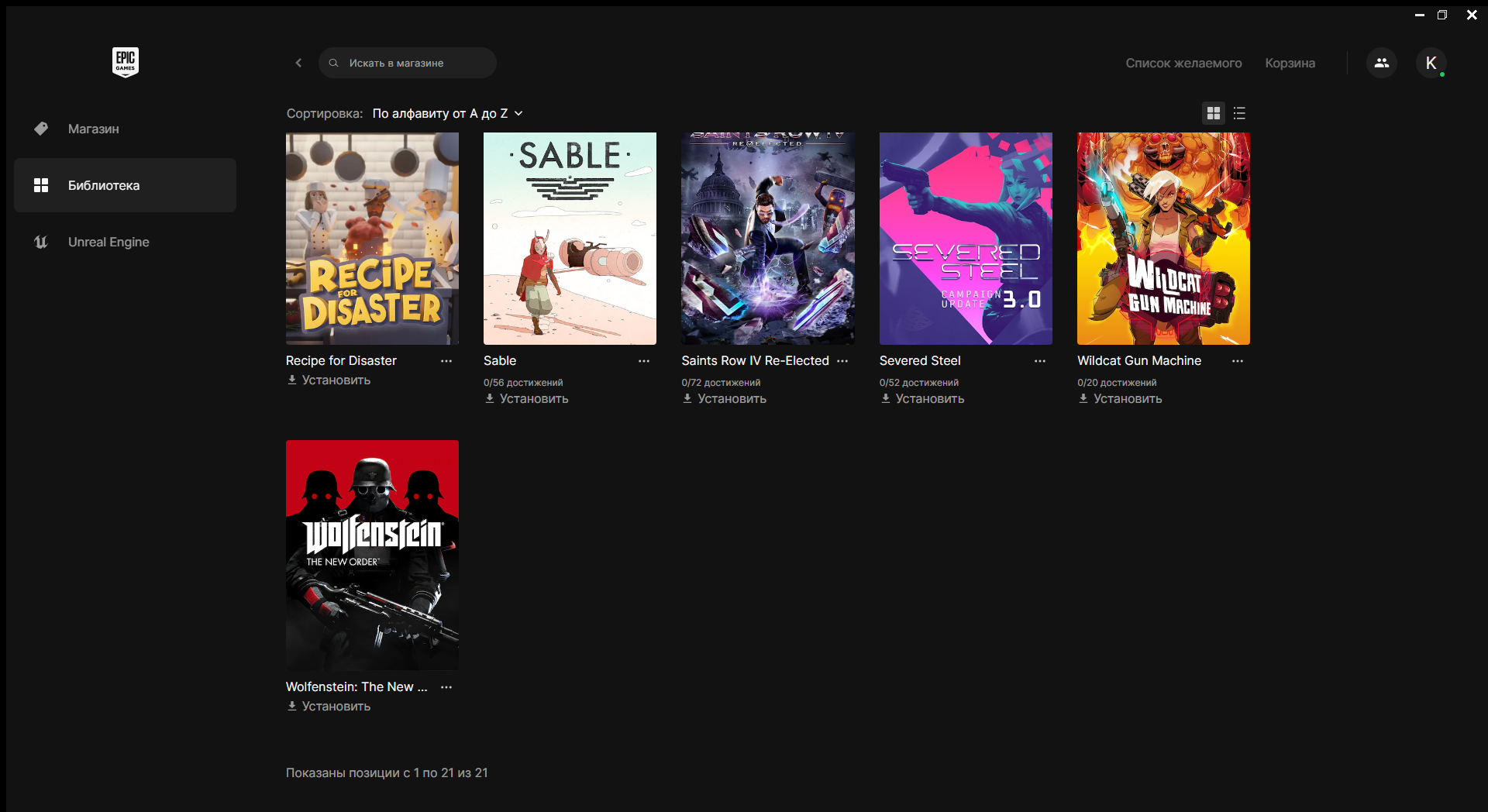
Task: Click the Wolfenstein: The New ... title
Action: point(356,686)
